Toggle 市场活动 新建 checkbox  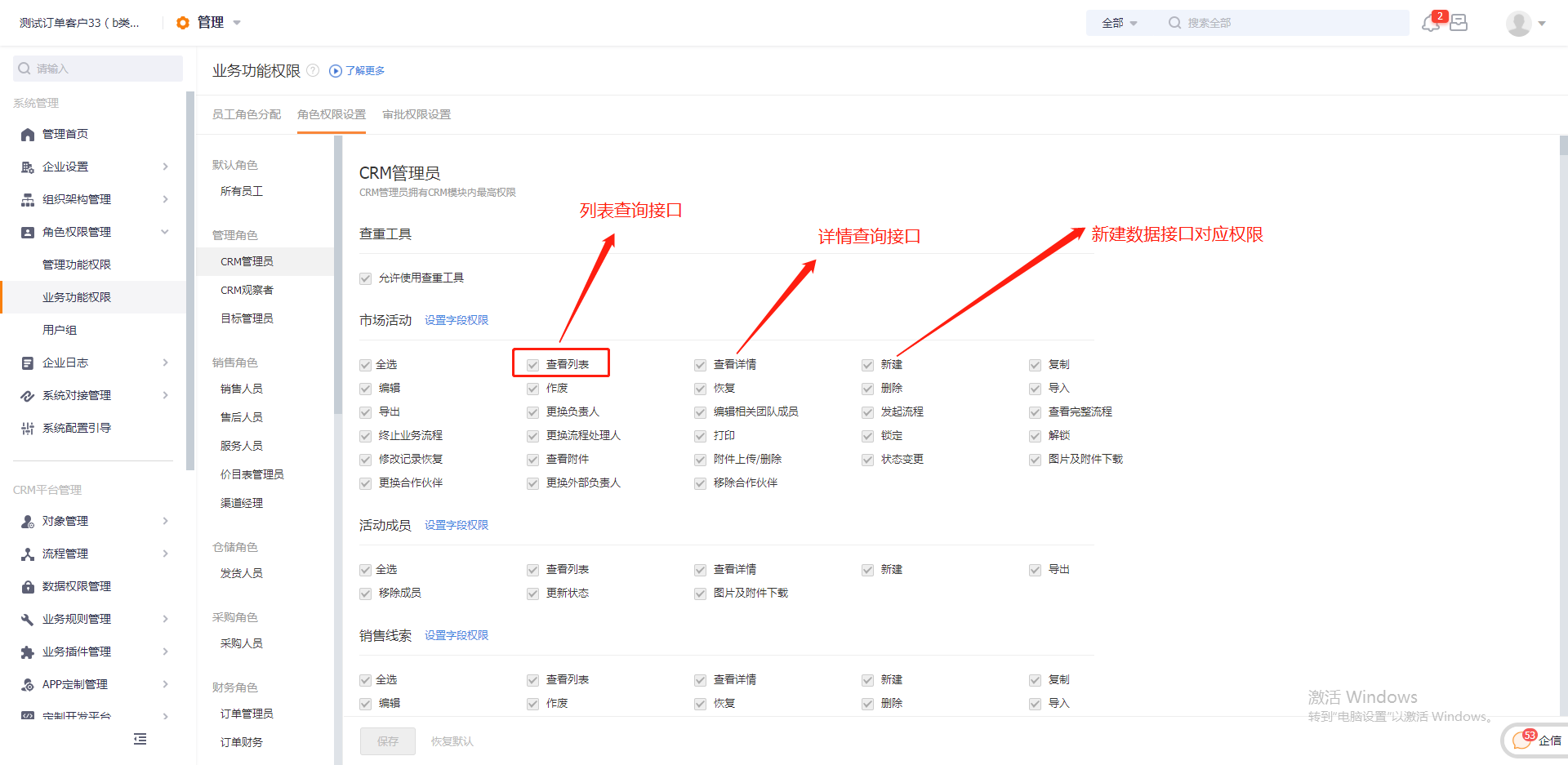[x=868, y=365]
